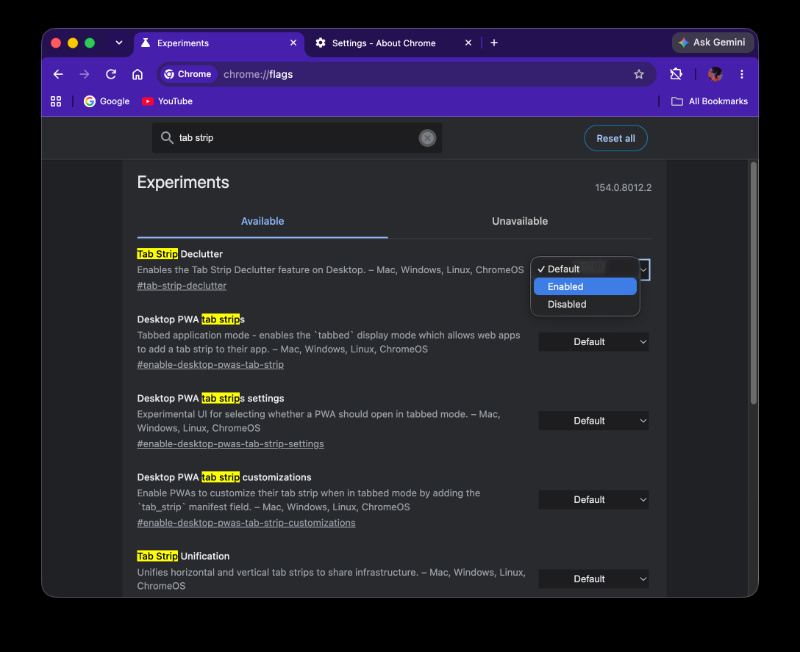
Task: Close the Experiments tab
Action: point(293,43)
